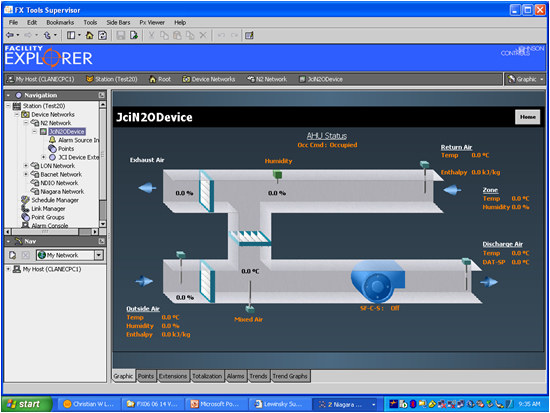Click the Undo toolbar icon
This screenshot has height=413, width=550.
(221, 35)
